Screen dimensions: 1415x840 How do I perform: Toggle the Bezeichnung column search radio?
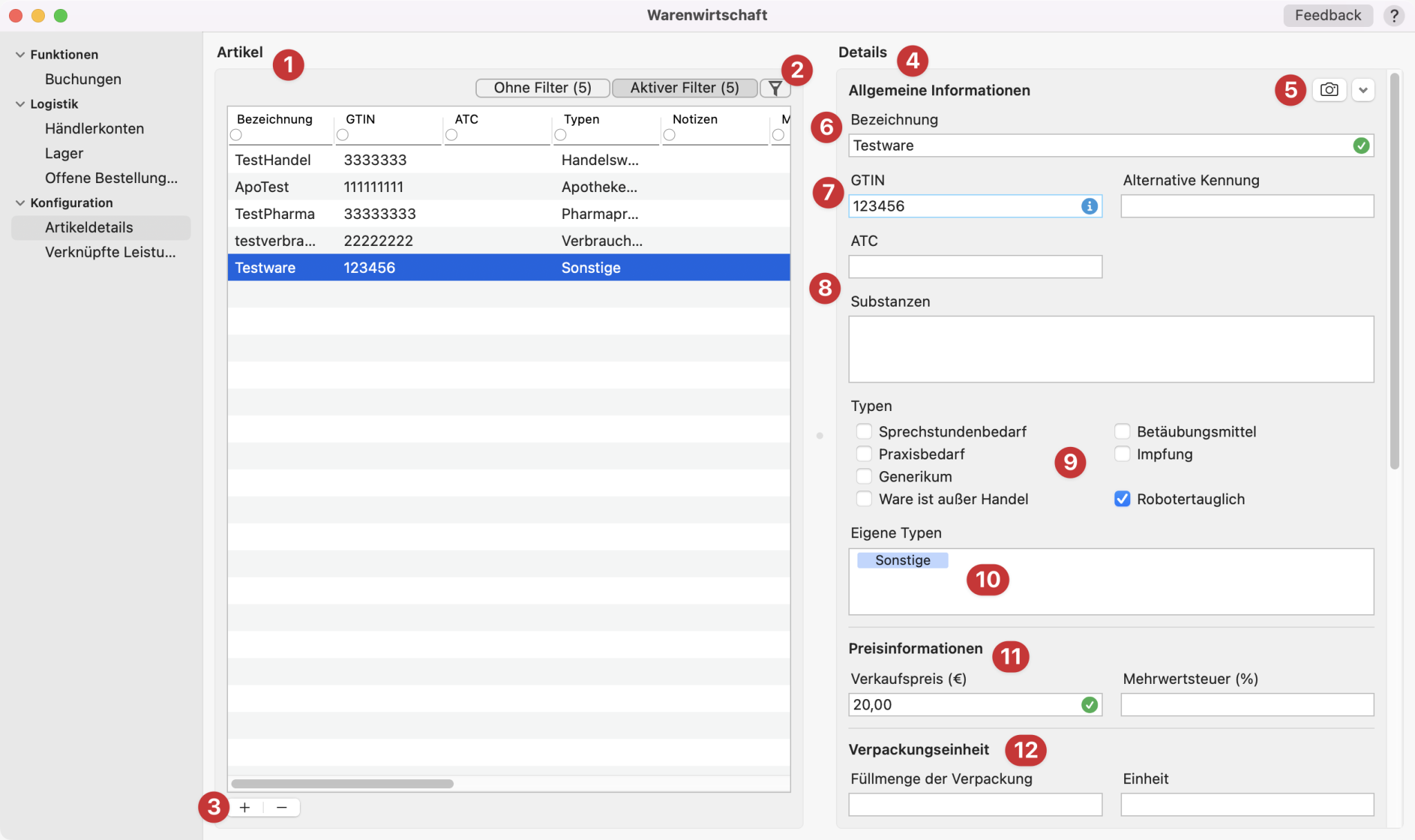coord(236,135)
